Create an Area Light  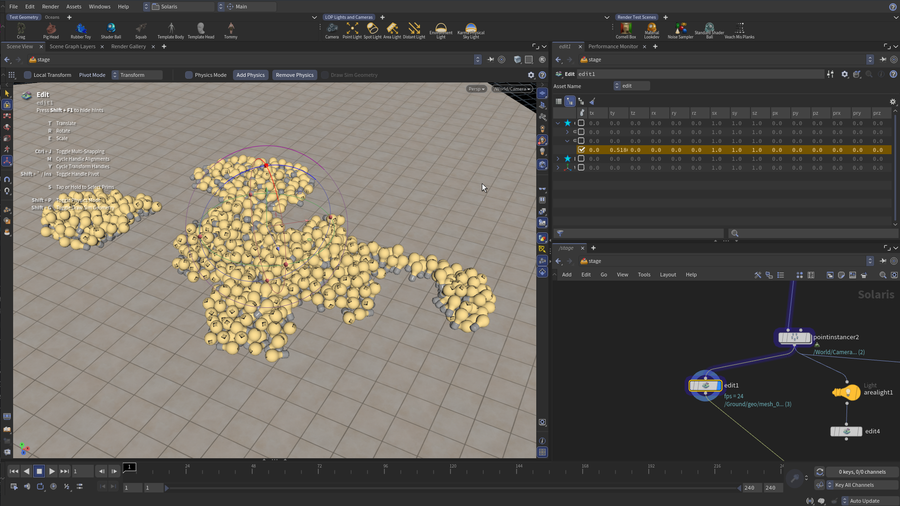pos(392,30)
